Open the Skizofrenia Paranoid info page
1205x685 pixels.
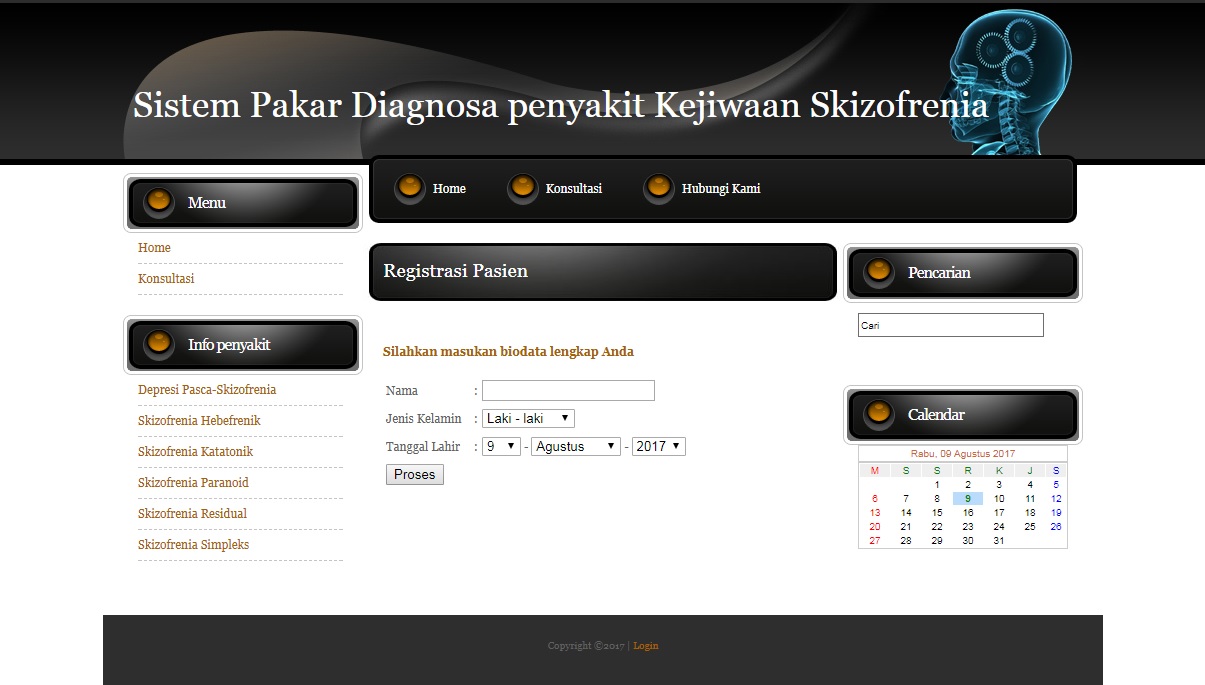[192, 482]
